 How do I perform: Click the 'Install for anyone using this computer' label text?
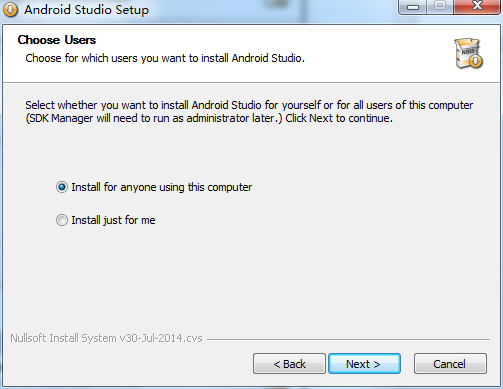pyautogui.click(x=162, y=187)
